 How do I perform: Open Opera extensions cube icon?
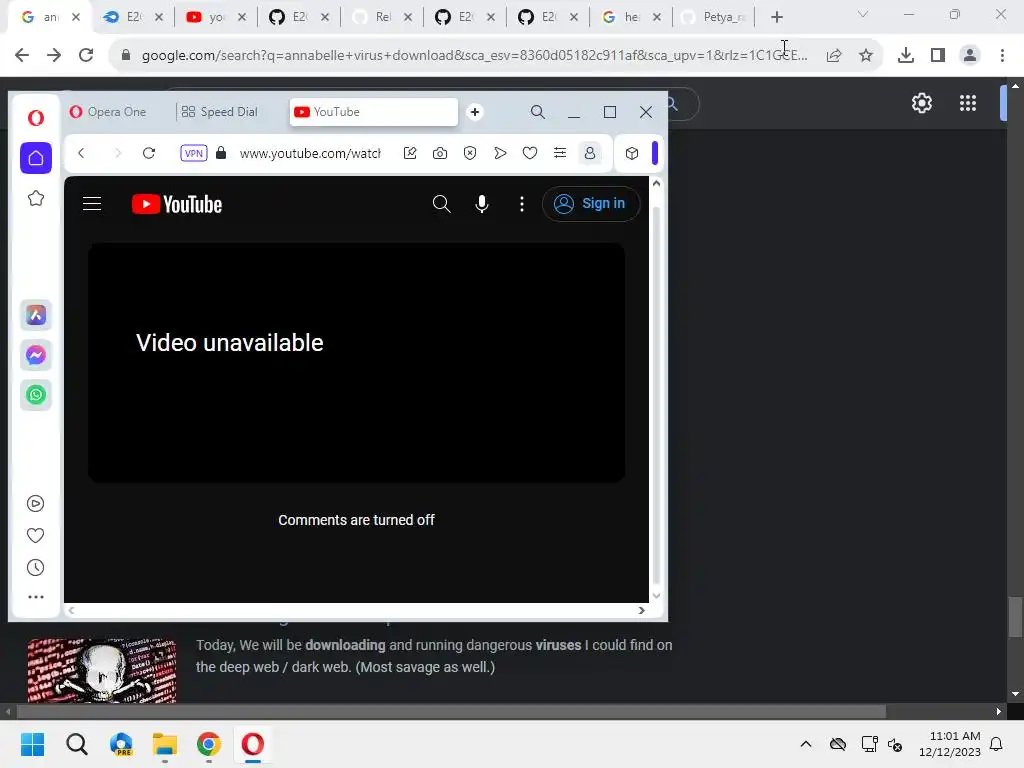pos(632,153)
